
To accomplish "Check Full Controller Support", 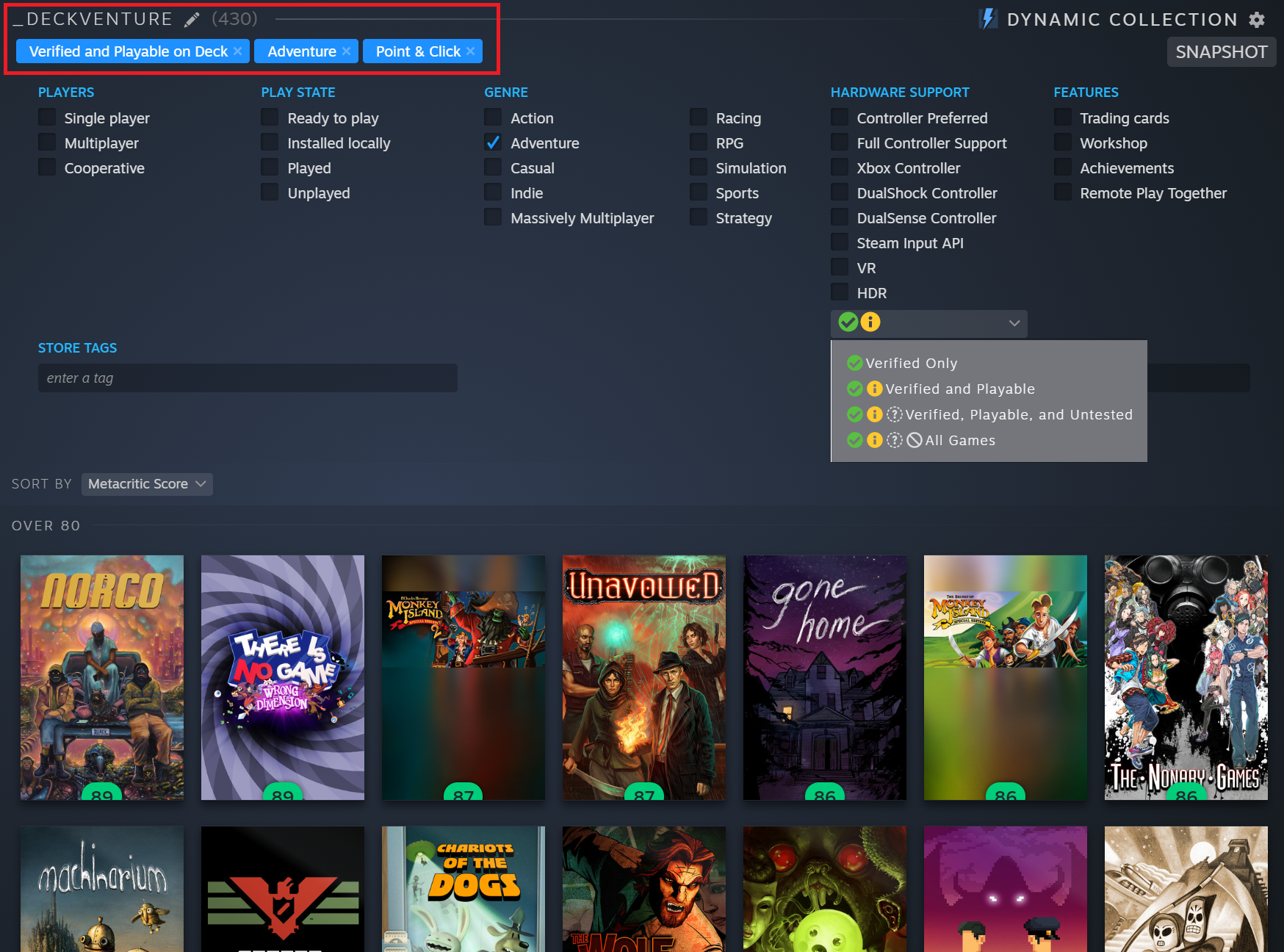I will pos(840,143).
